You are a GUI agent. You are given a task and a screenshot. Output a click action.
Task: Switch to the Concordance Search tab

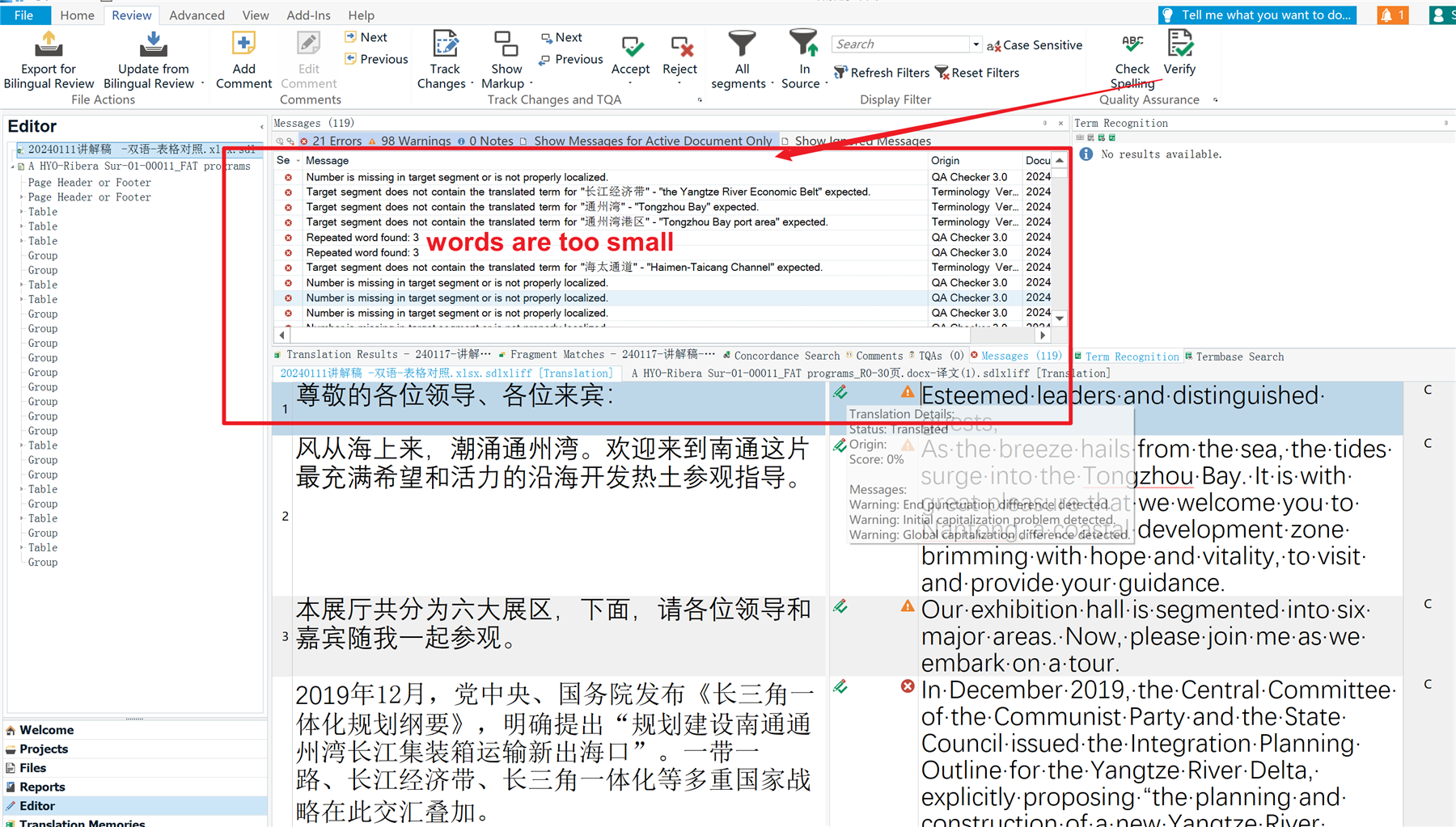[x=781, y=356]
